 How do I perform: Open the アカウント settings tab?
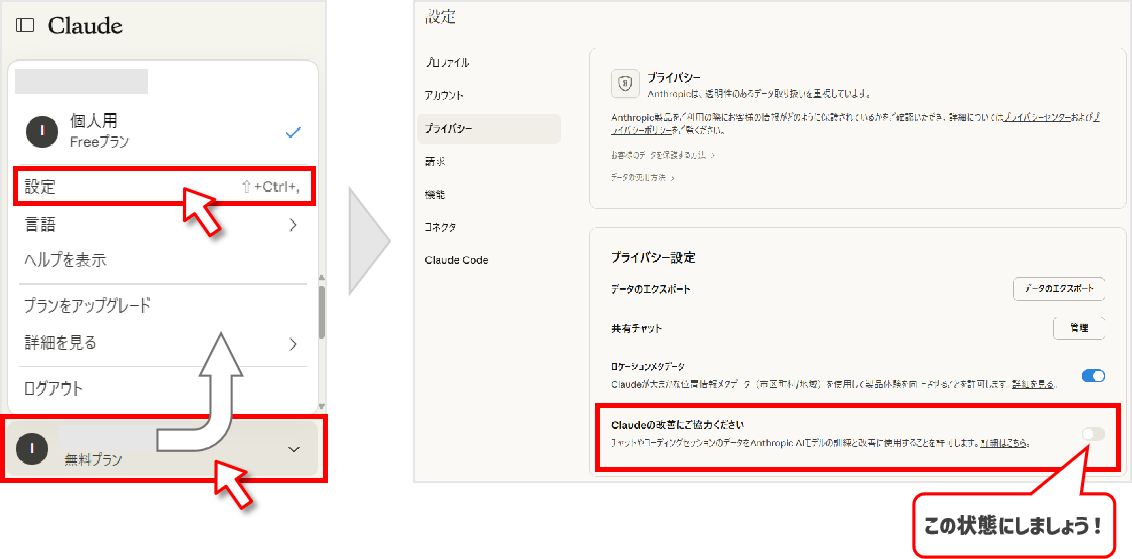[x=444, y=95]
